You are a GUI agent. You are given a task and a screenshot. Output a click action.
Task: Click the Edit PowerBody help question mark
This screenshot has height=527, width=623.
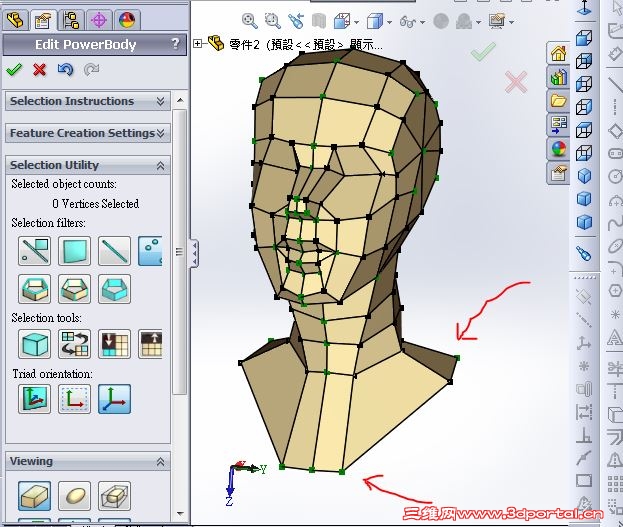tap(175, 43)
